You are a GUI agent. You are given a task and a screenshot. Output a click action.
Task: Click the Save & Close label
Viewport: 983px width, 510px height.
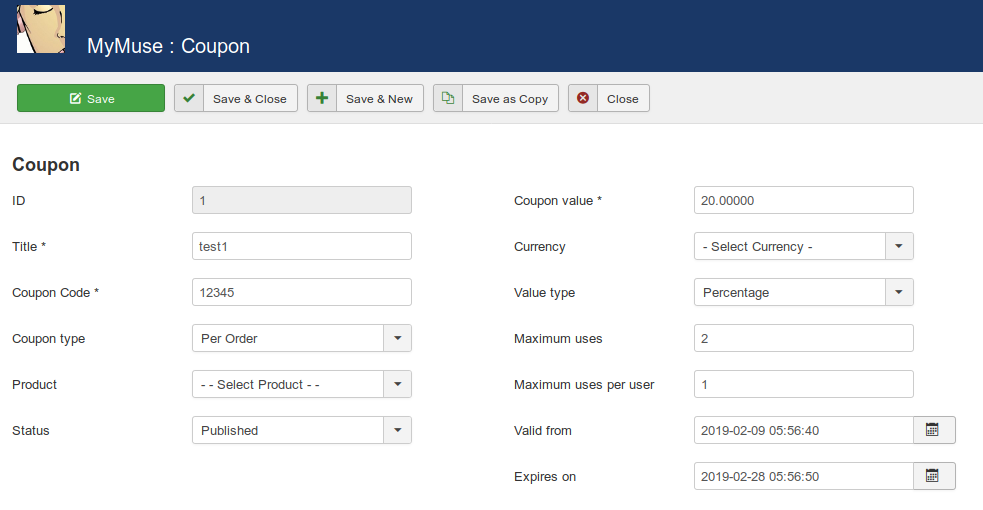pyautogui.click(x=250, y=99)
